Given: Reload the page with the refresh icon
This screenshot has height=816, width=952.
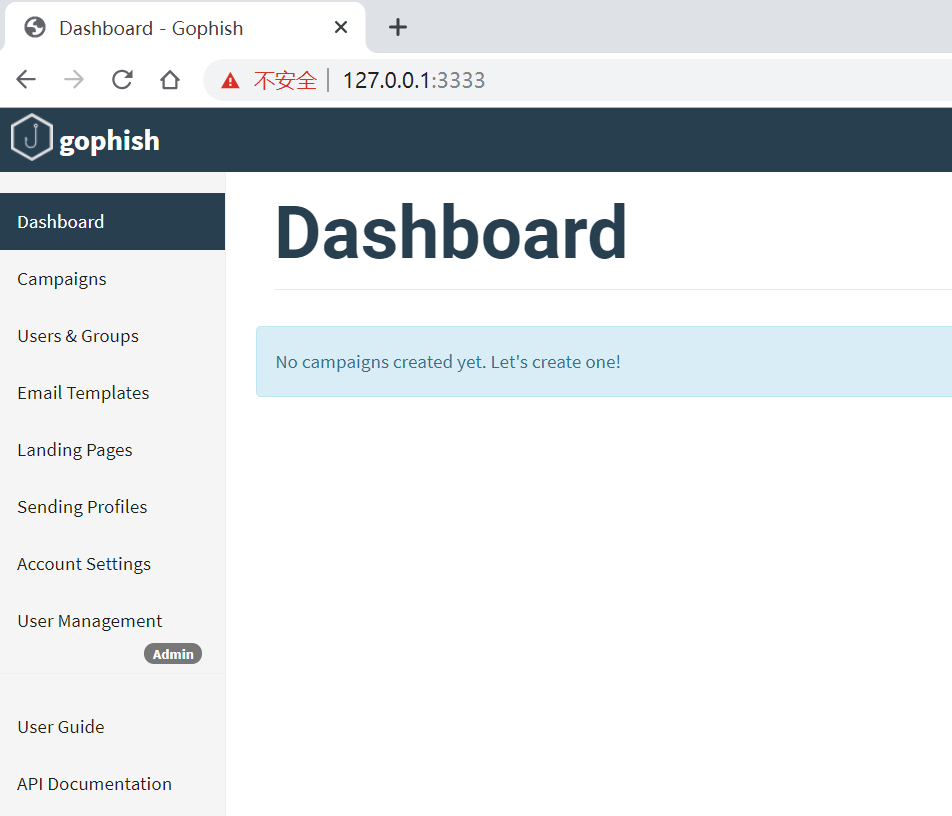Looking at the screenshot, I should [x=122, y=80].
